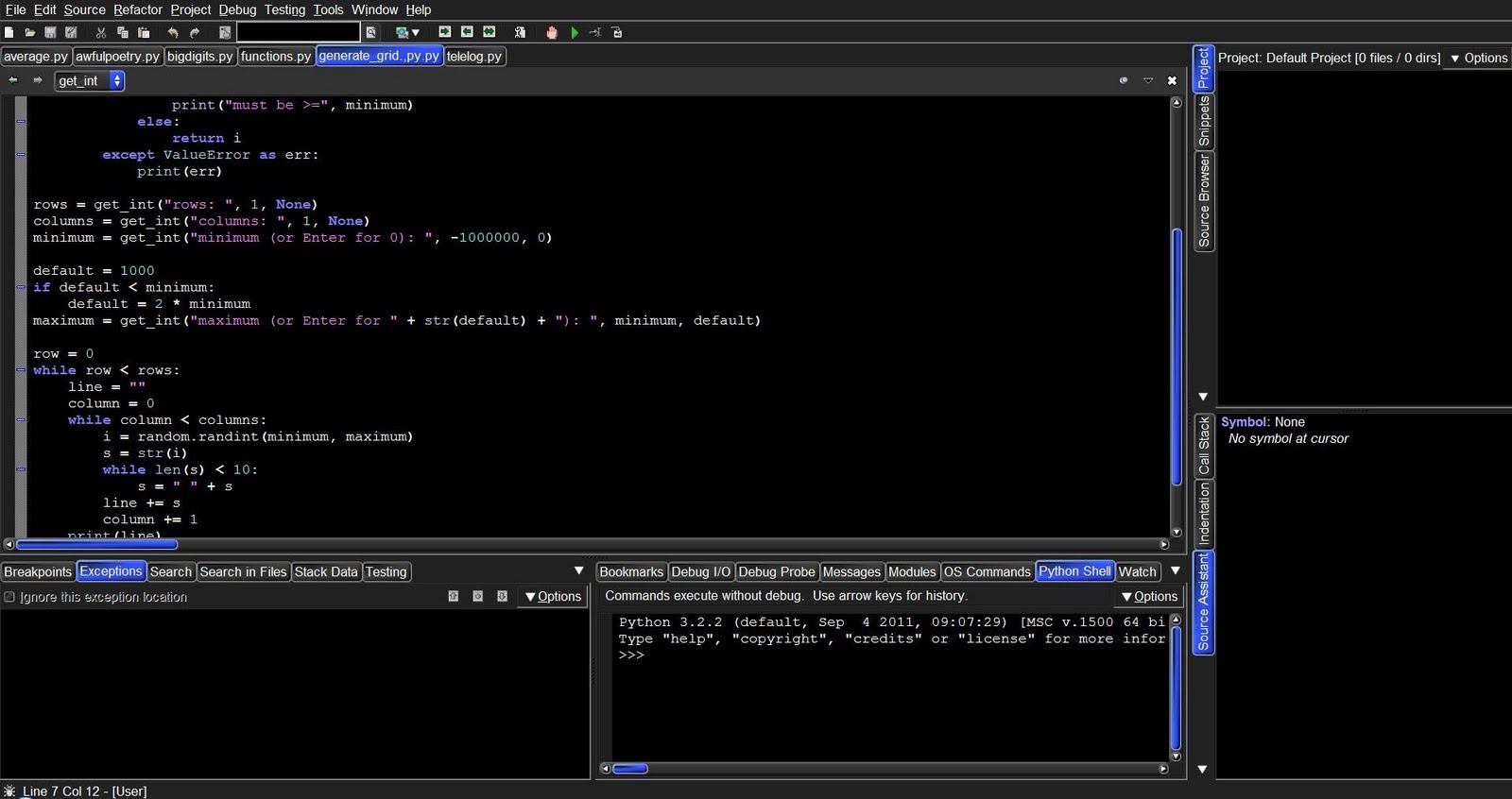1512x799 pixels.
Task: Expand upper right side tabs overflow arrow
Action: 1203,397
